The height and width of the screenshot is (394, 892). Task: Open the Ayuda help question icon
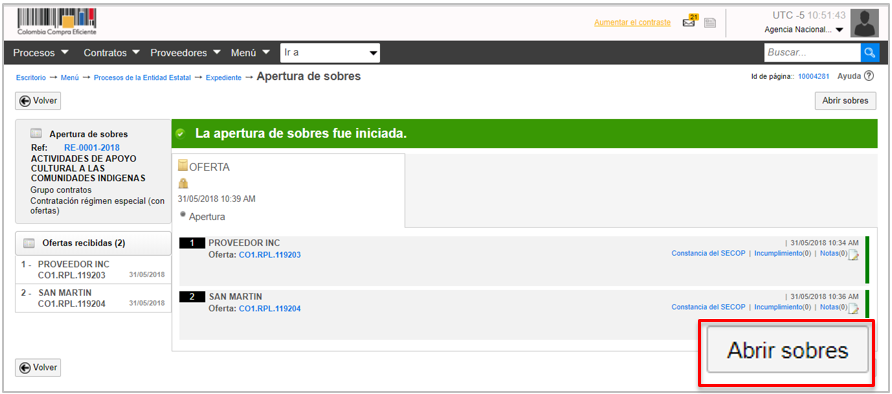pyautogui.click(x=868, y=76)
